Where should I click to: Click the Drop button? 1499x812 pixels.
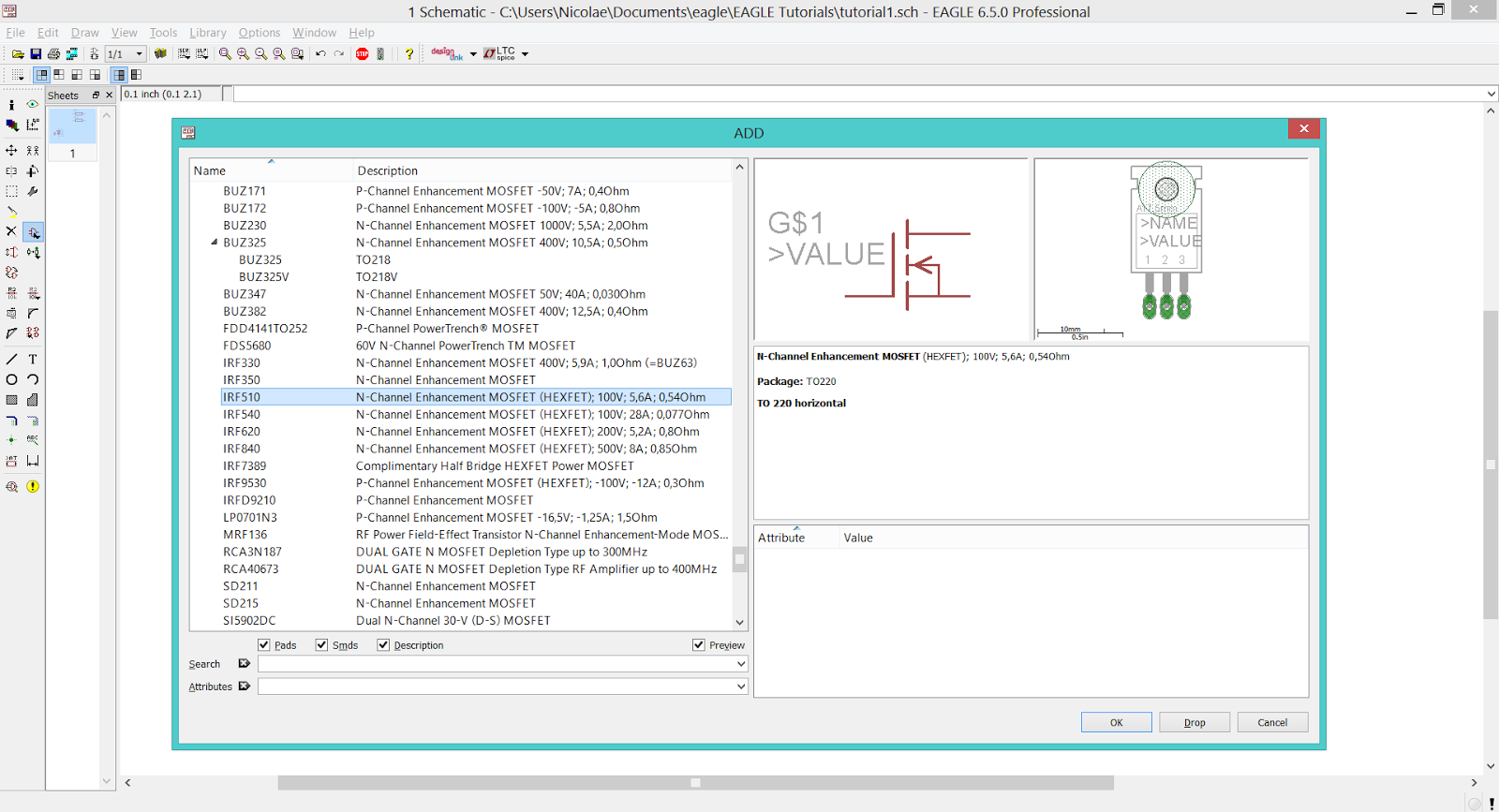[x=1195, y=723]
